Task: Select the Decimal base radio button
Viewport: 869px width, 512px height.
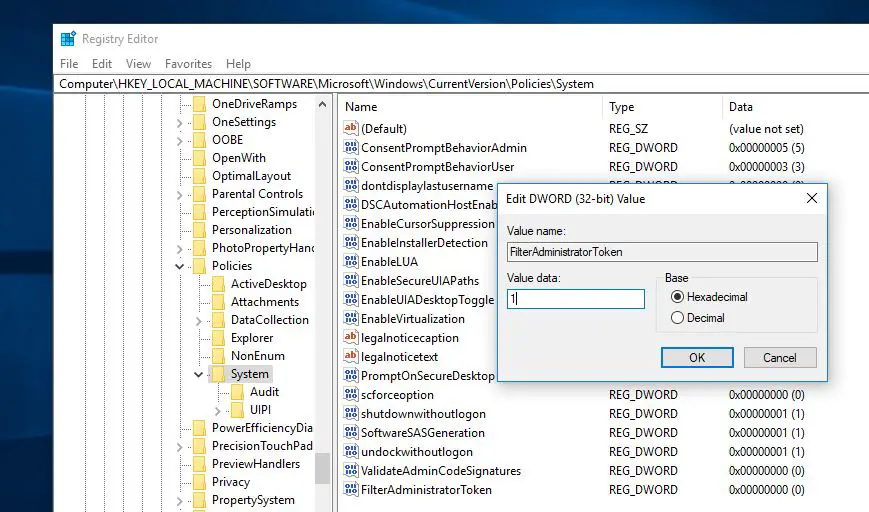Action: point(677,318)
